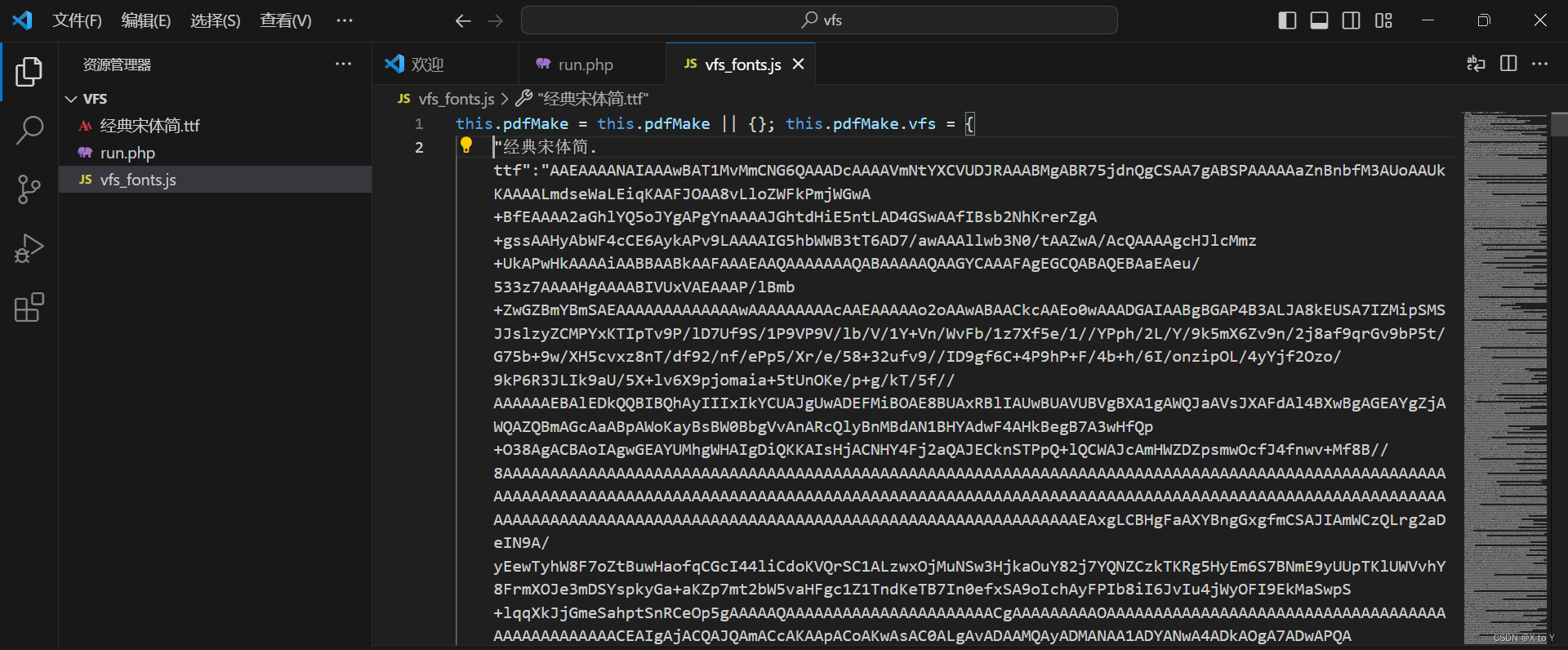
Task: Click the vfs command center search box
Action: [819, 20]
